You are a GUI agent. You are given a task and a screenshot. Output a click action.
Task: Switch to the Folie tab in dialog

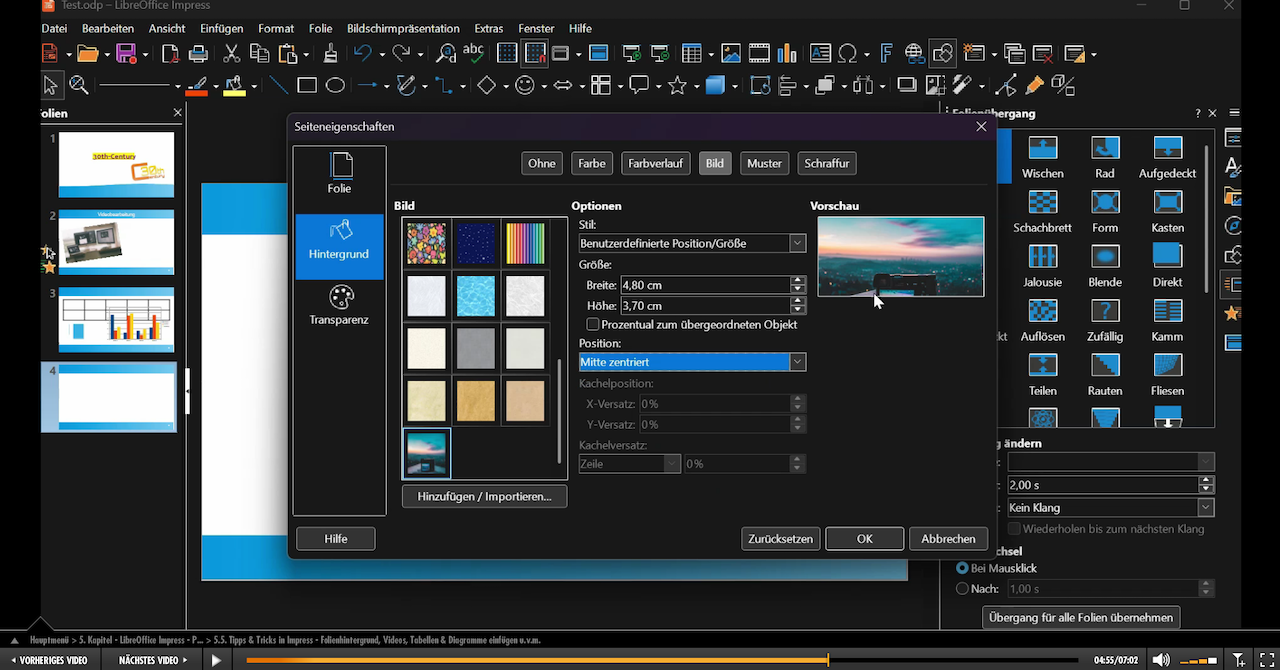(339, 171)
